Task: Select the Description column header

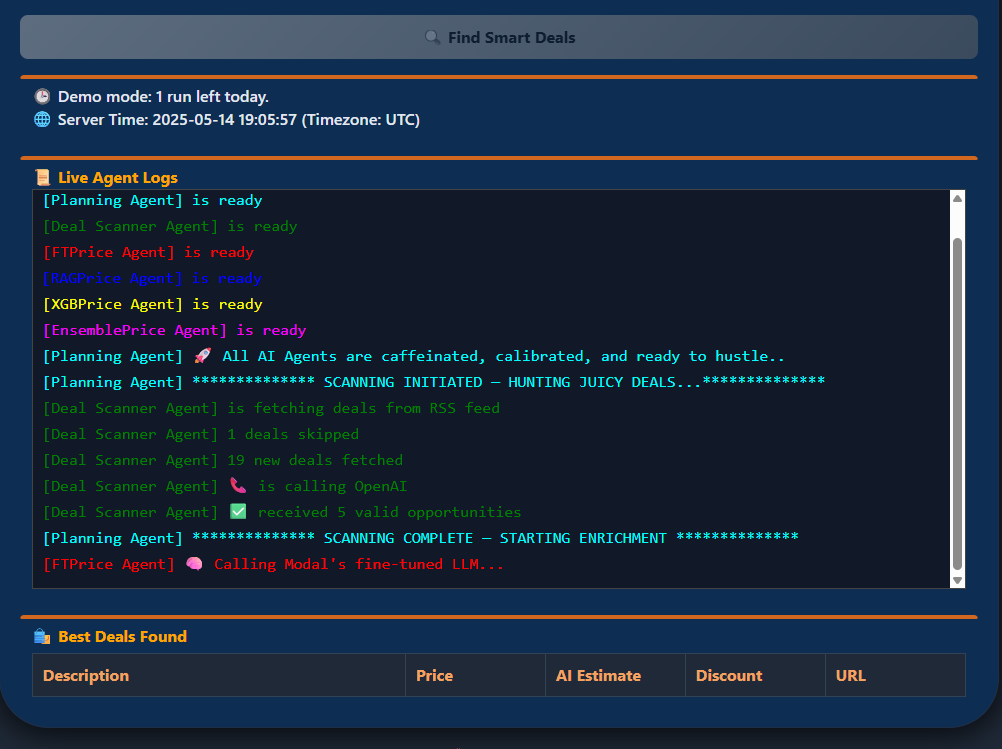Action: tap(86, 676)
